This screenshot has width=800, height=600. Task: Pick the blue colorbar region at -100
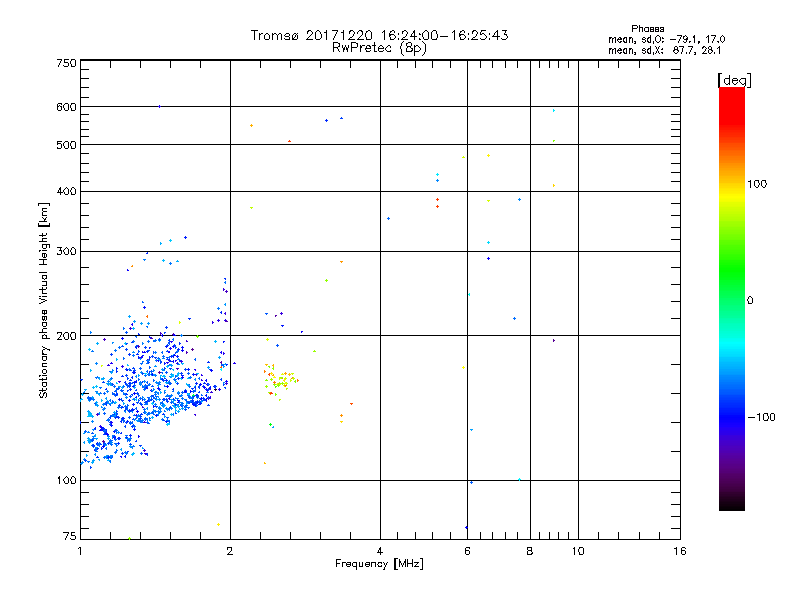[731, 416]
